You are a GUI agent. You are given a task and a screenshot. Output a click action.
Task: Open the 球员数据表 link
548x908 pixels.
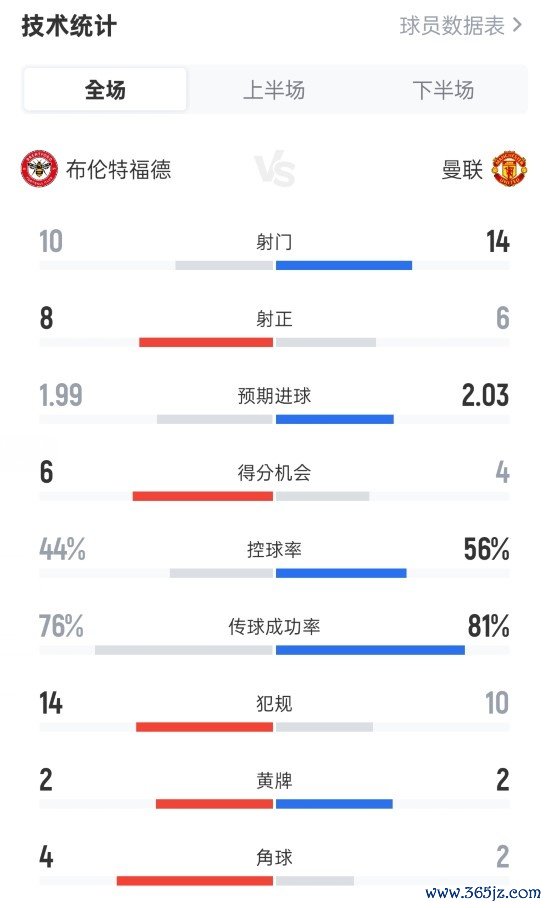(452, 25)
